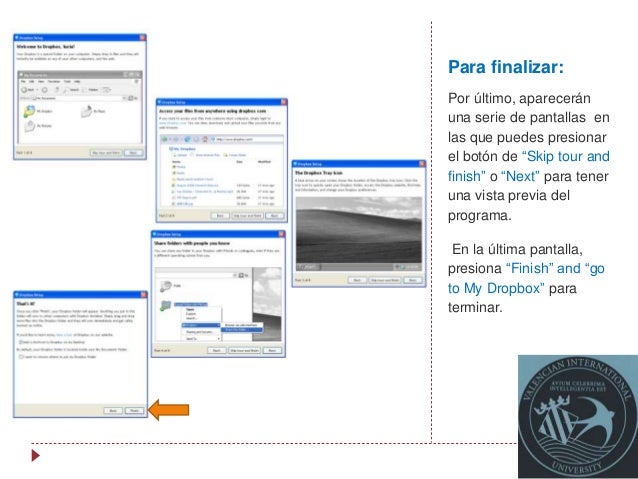
Task: Click the Search button in My Documents toolbar
Action: [71, 90]
